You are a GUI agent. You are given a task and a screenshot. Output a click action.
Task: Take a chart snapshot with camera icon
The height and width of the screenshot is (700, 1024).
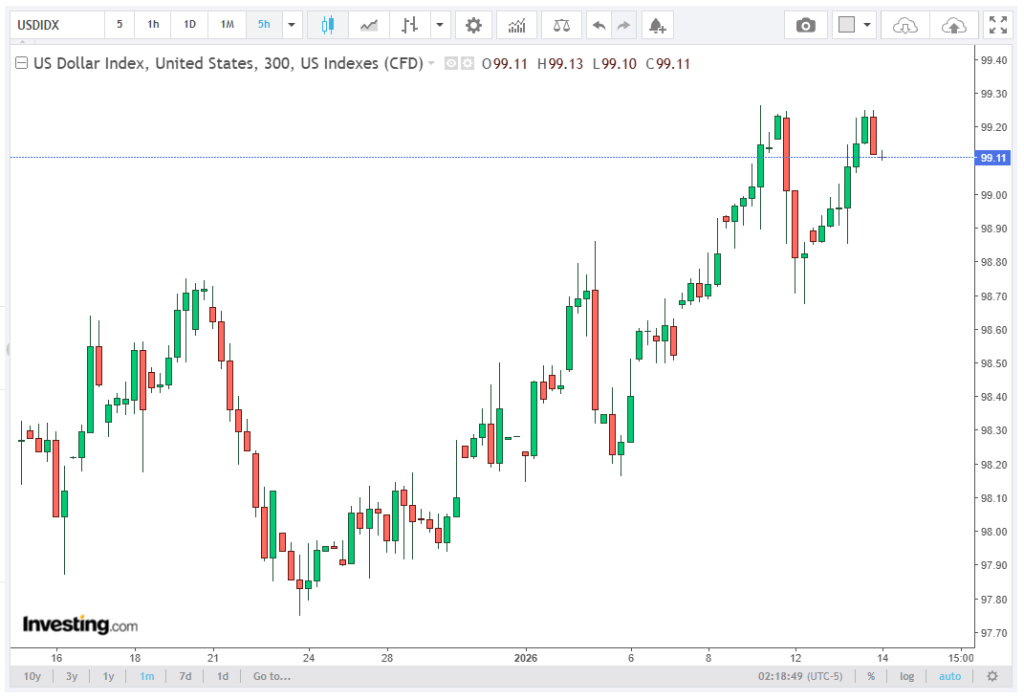point(805,25)
